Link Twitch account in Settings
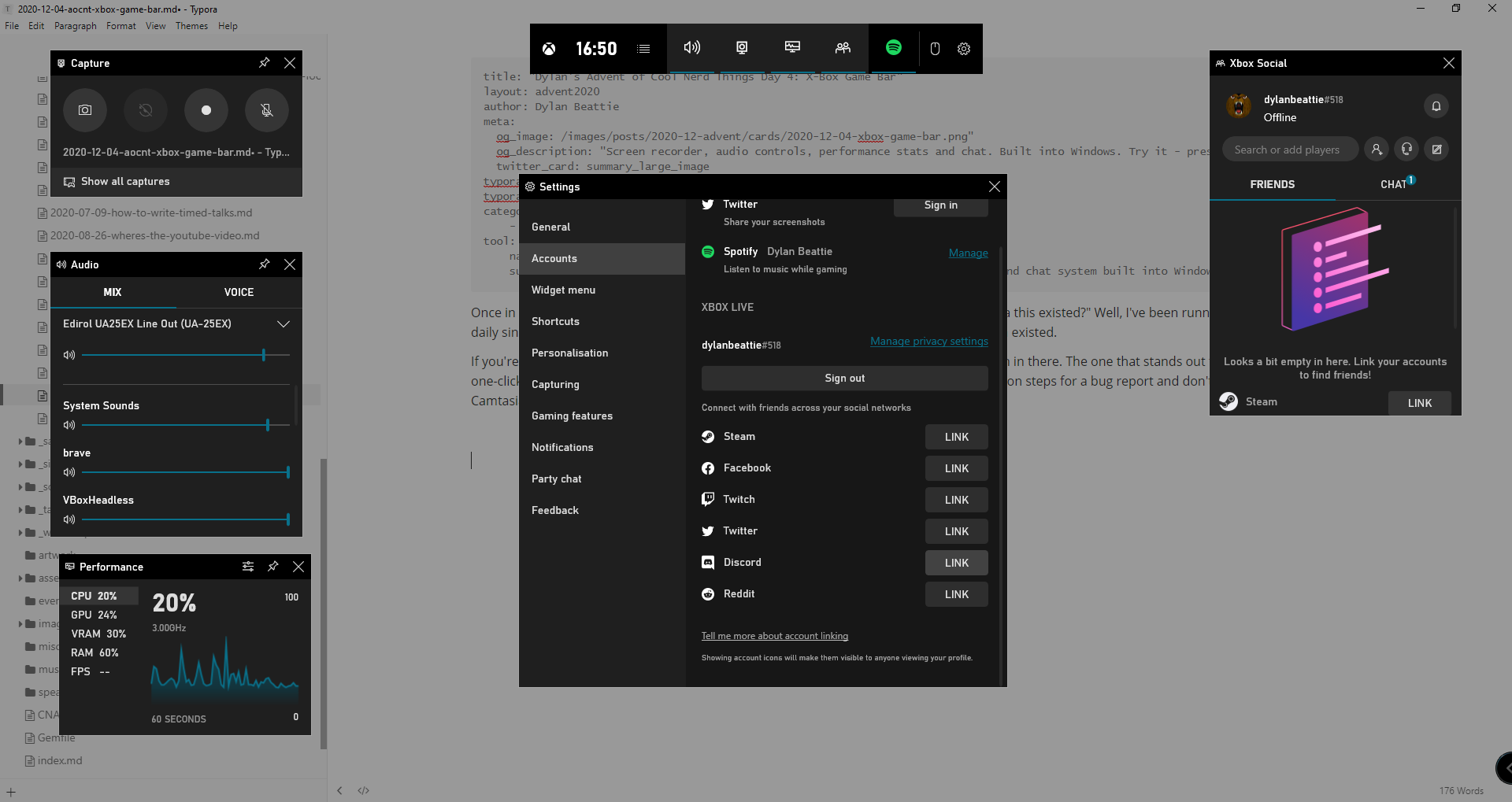 click(956, 500)
